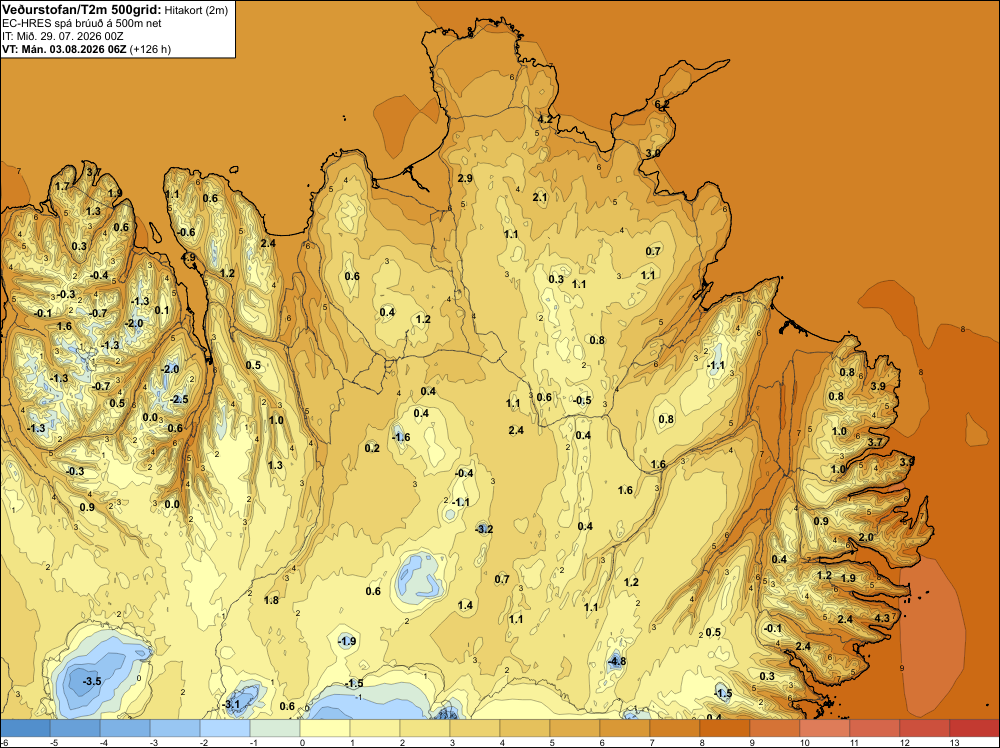Viewport: 1000px width, 748px height.
Task: Click the VT valid time line in the header
Action: pos(86,49)
